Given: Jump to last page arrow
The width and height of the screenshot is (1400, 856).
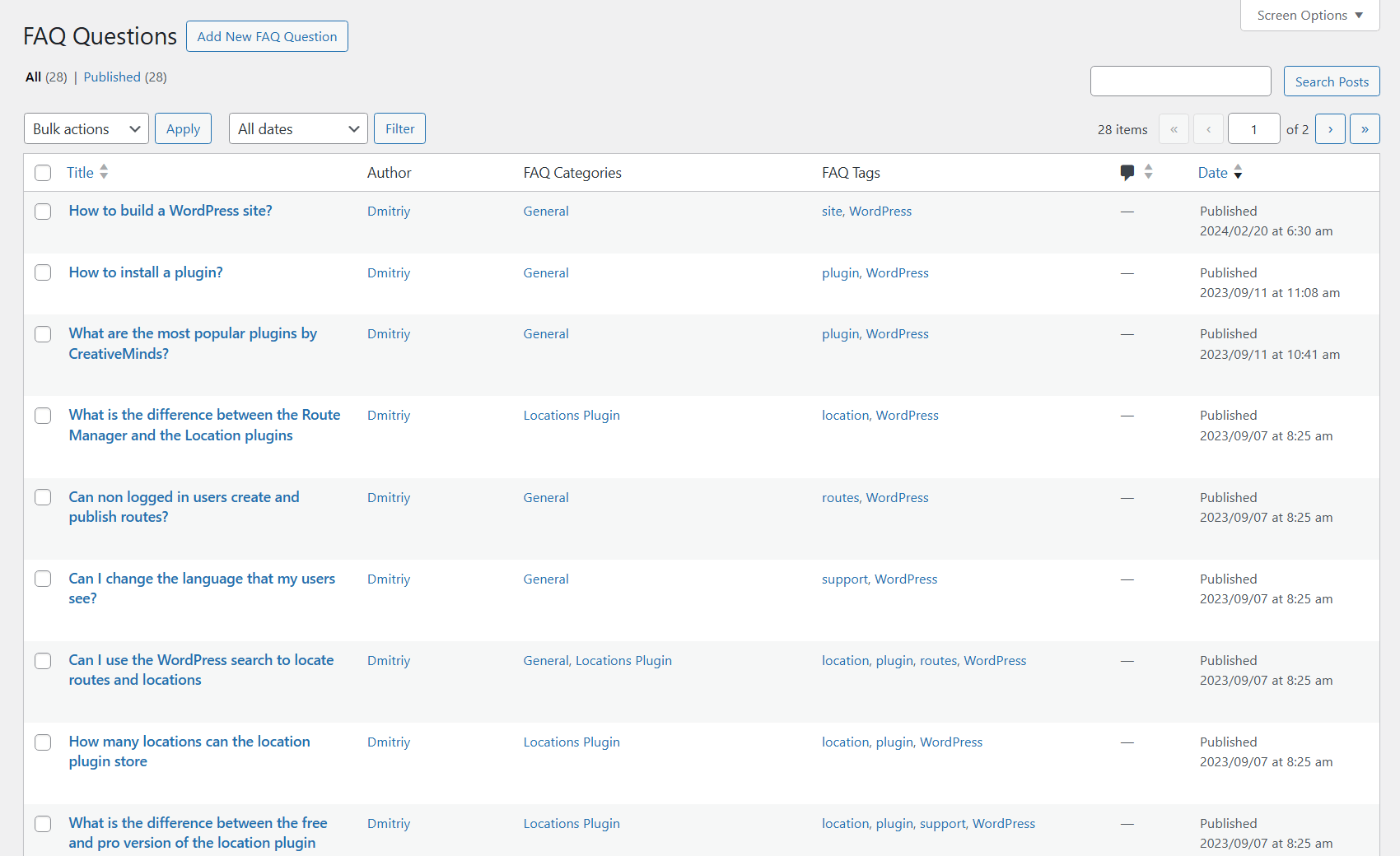Looking at the screenshot, I should 1365,129.
